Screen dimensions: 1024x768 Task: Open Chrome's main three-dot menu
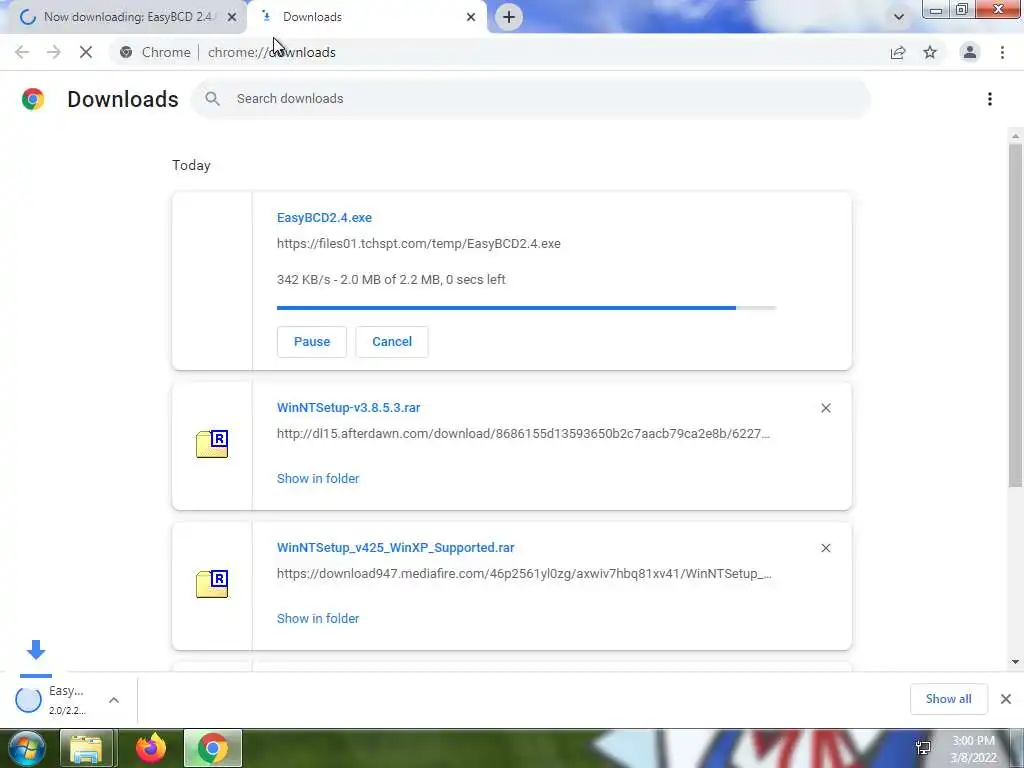tap(1002, 52)
